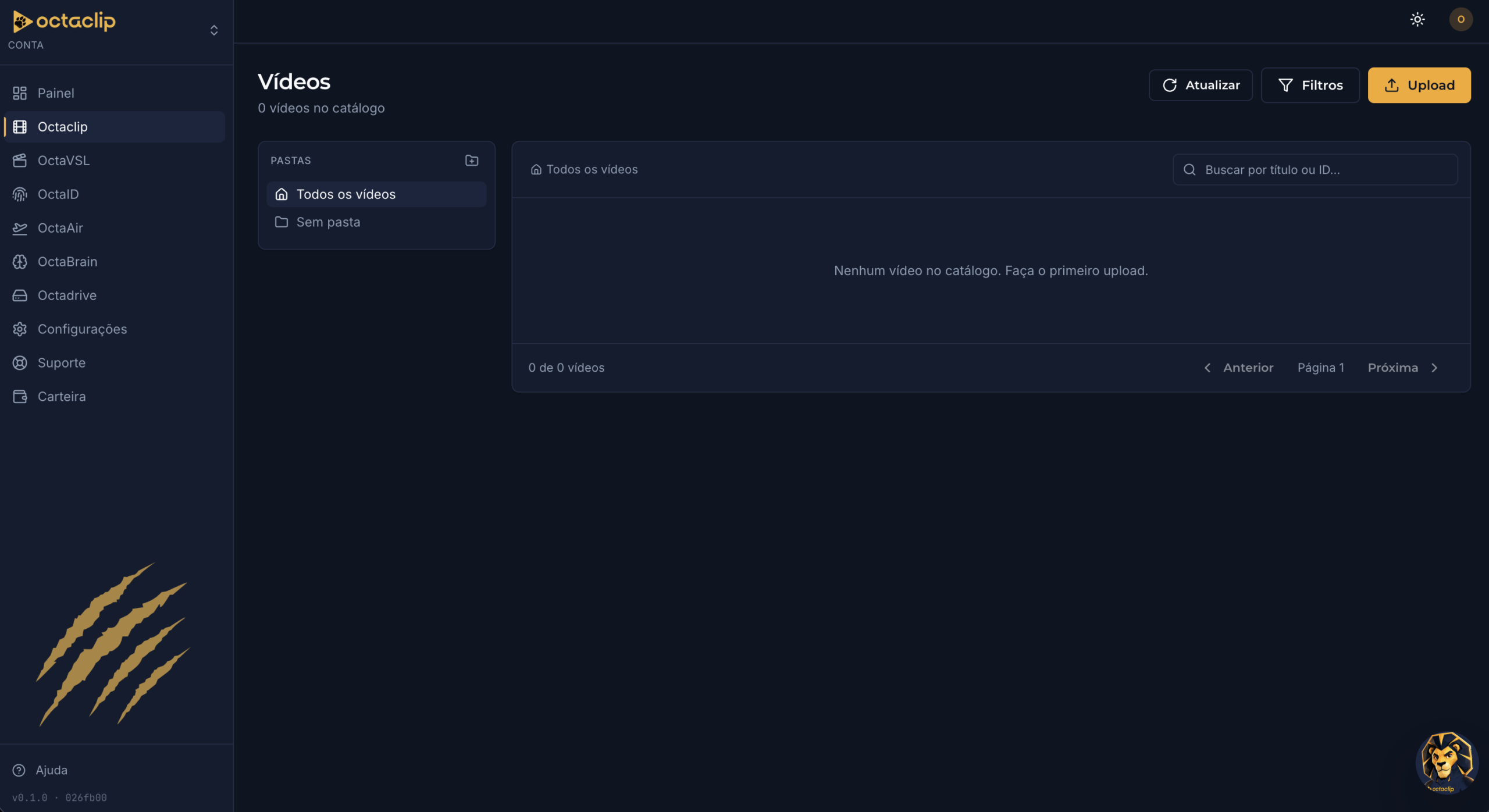Click the CONTA label under logo
The image size is (1489, 812).
[26, 45]
